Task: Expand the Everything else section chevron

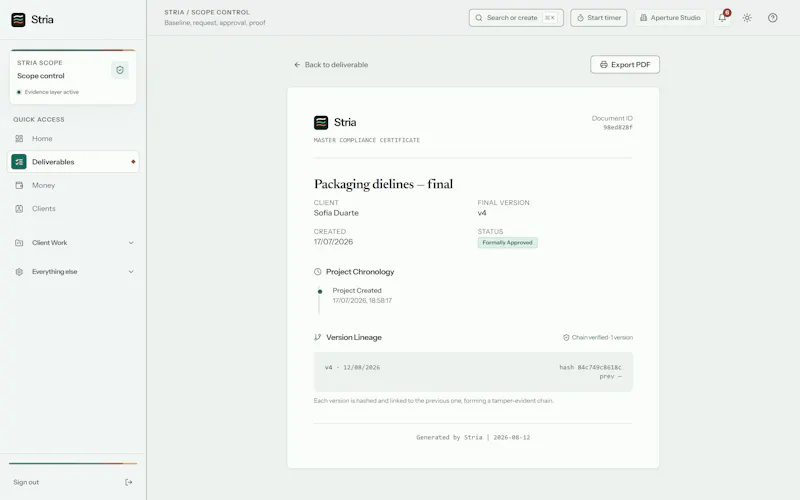Action: [x=131, y=272]
